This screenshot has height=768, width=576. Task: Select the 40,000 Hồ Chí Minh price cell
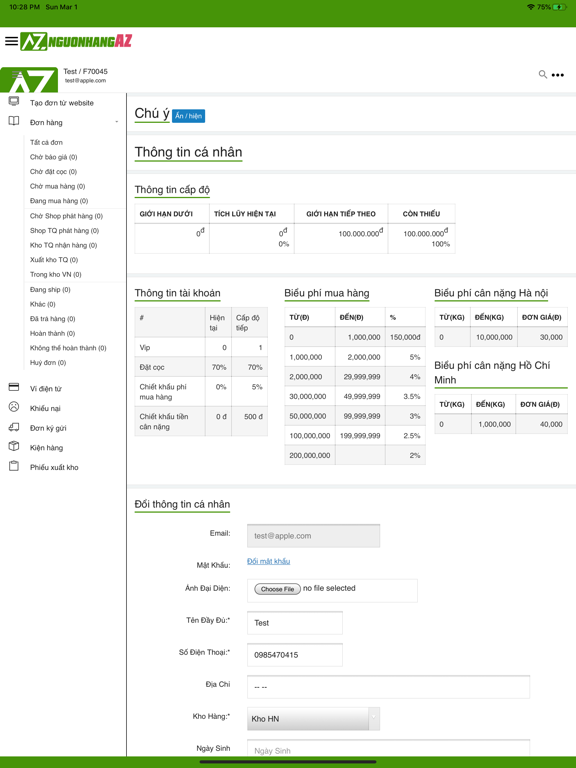pyautogui.click(x=542, y=424)
